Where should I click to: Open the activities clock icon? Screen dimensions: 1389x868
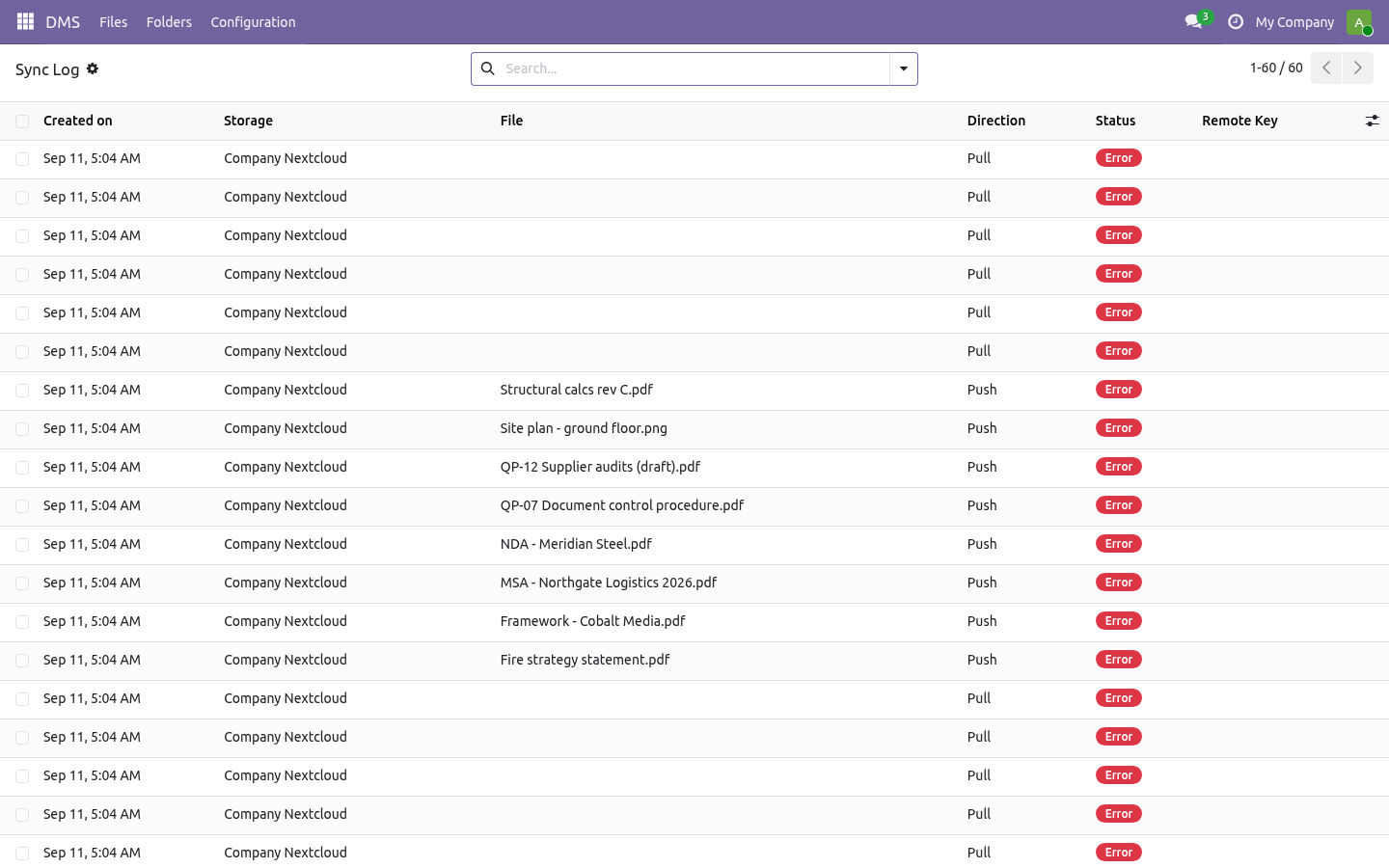pos(1236,21)
